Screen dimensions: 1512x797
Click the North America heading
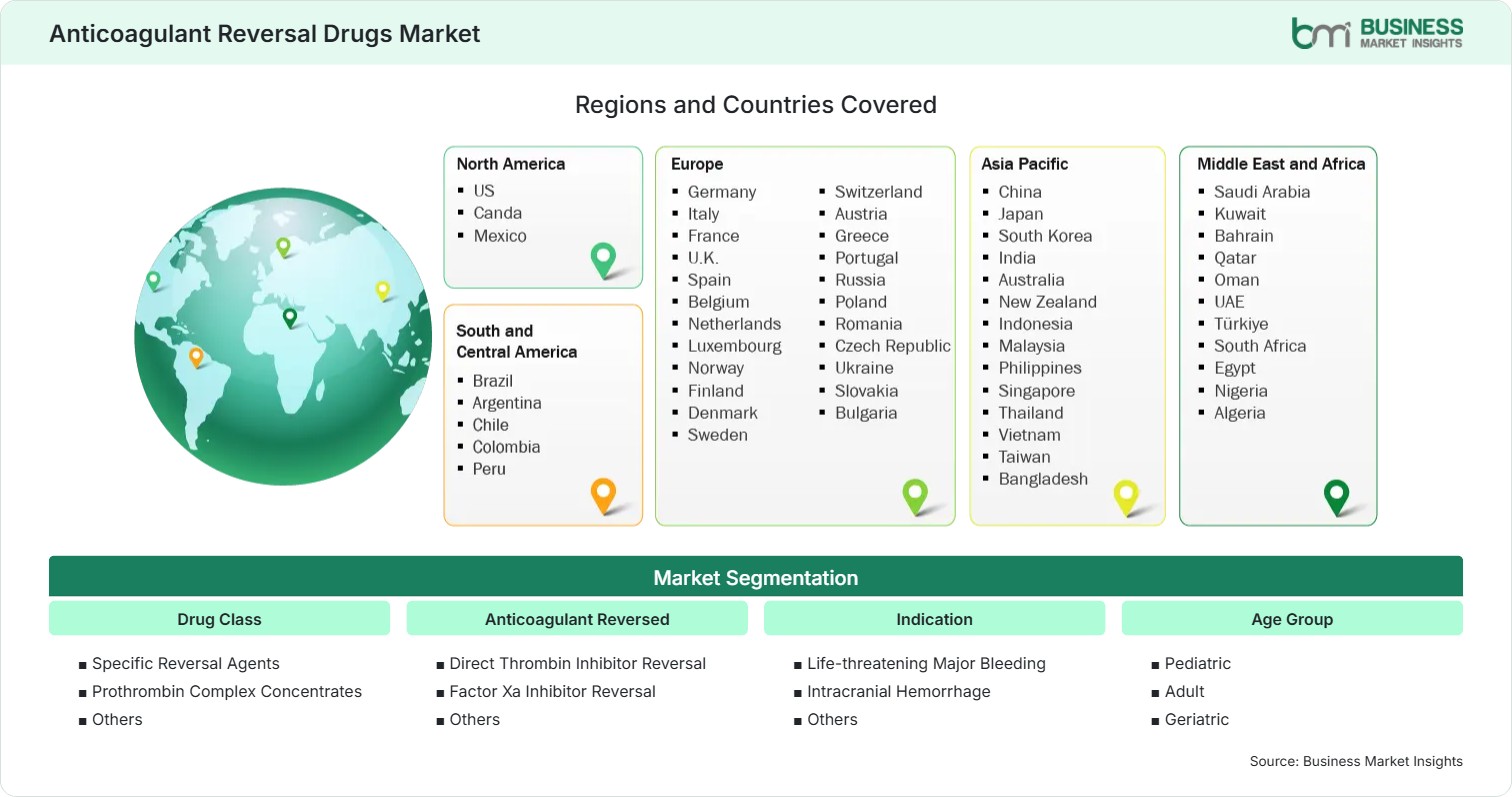511,163
